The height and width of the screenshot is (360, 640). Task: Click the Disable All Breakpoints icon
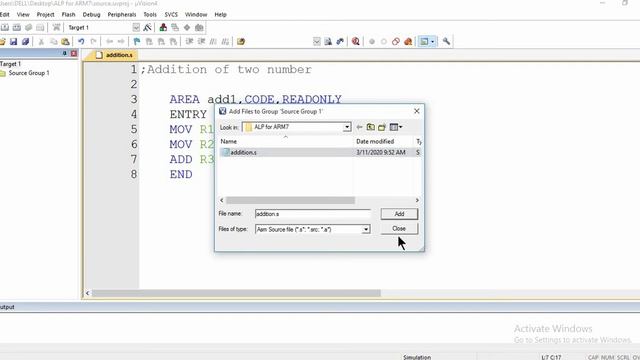[x=396, y=41]
